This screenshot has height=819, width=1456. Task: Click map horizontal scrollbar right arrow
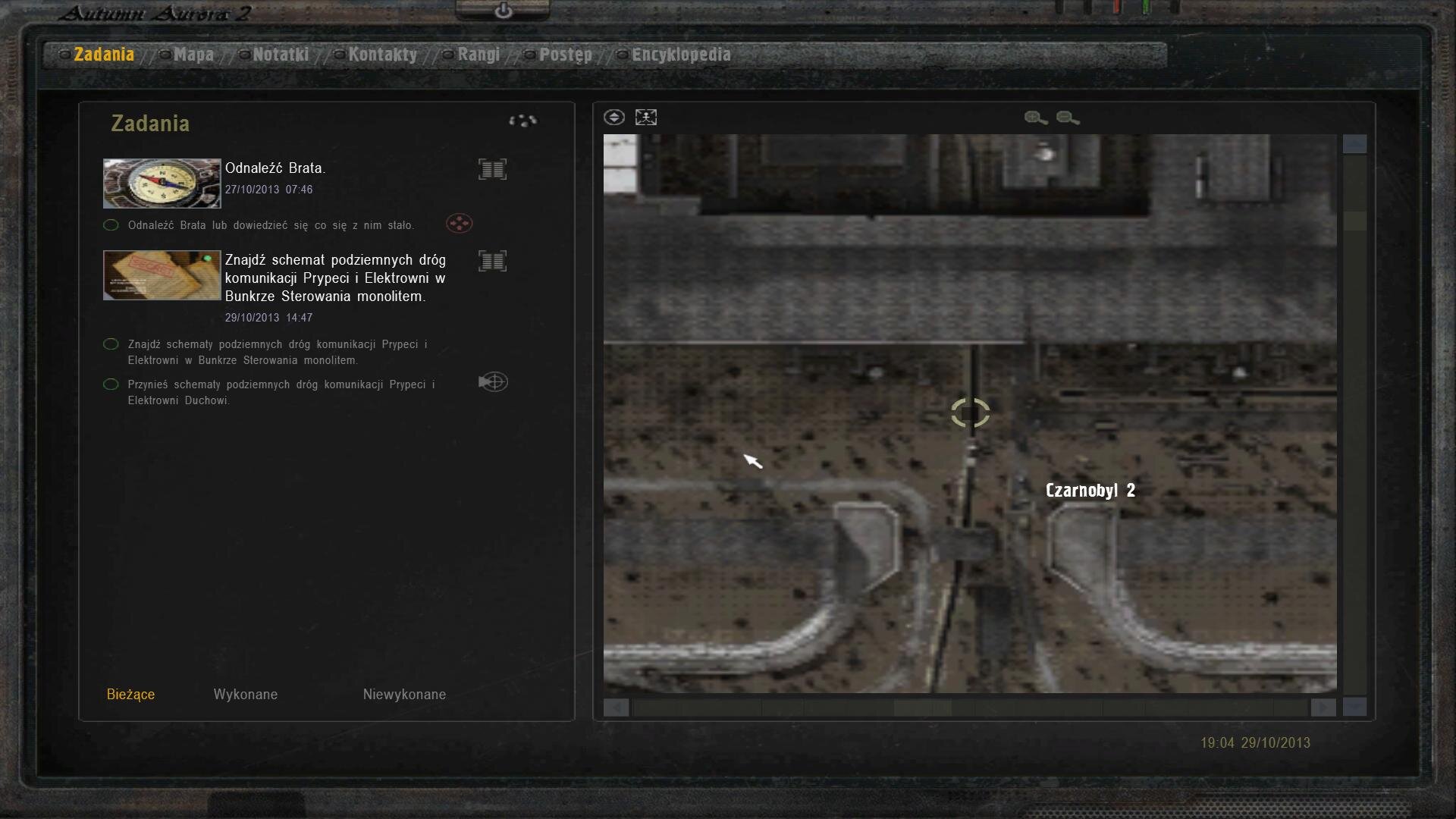(x=1323, y=708)
